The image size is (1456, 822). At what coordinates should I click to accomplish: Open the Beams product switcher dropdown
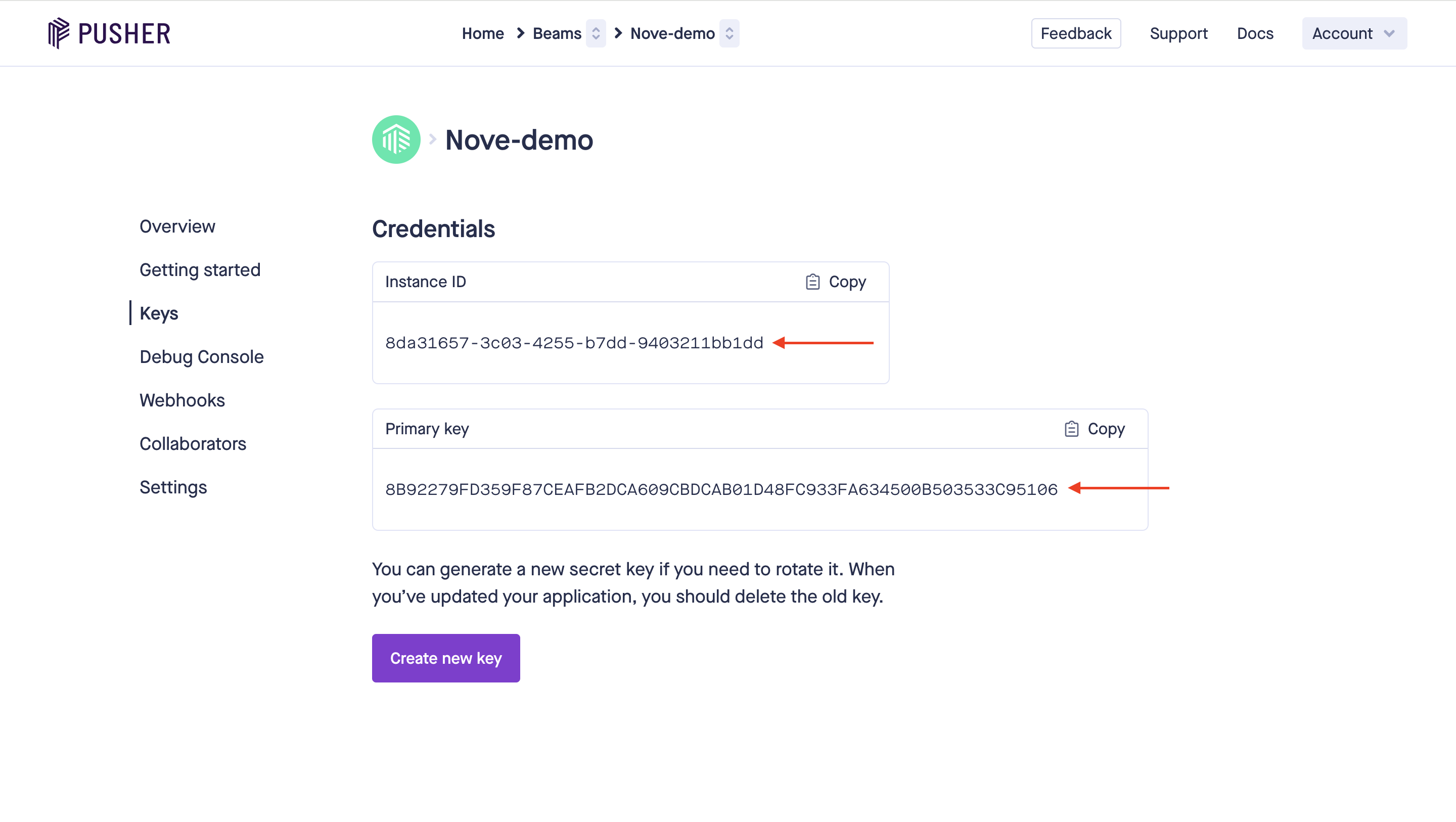coord(596,33)
